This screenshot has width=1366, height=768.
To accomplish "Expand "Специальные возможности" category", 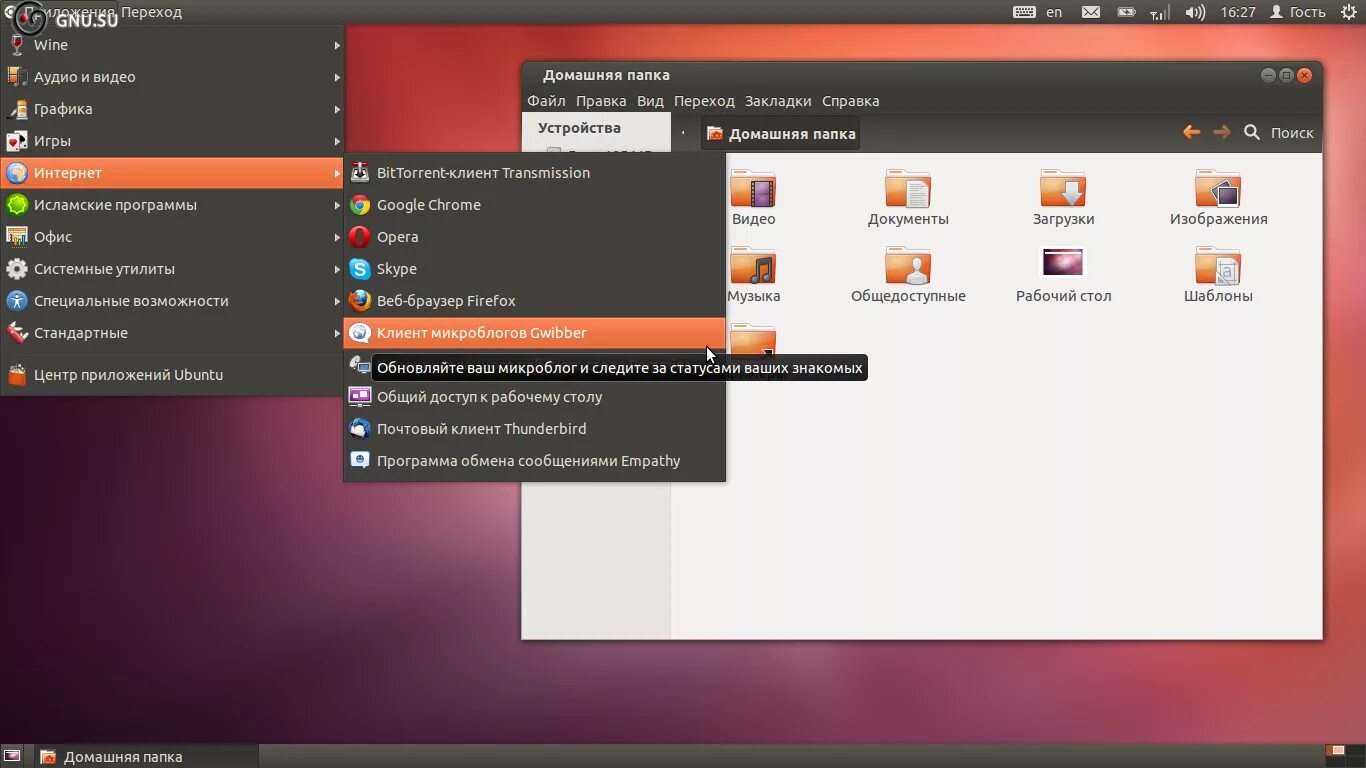I will click(172, 301).
